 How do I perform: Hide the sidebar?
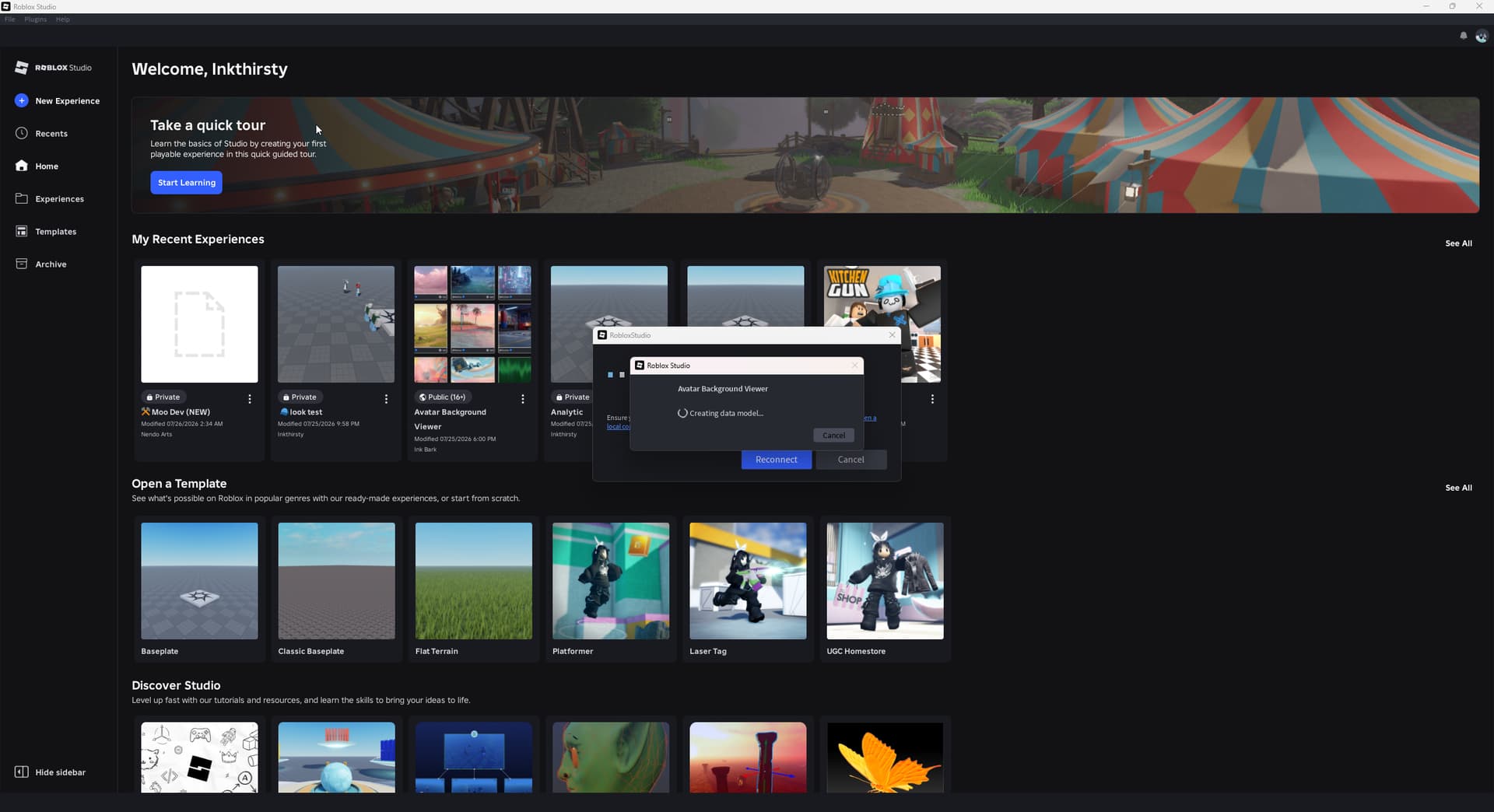[51, 772]
